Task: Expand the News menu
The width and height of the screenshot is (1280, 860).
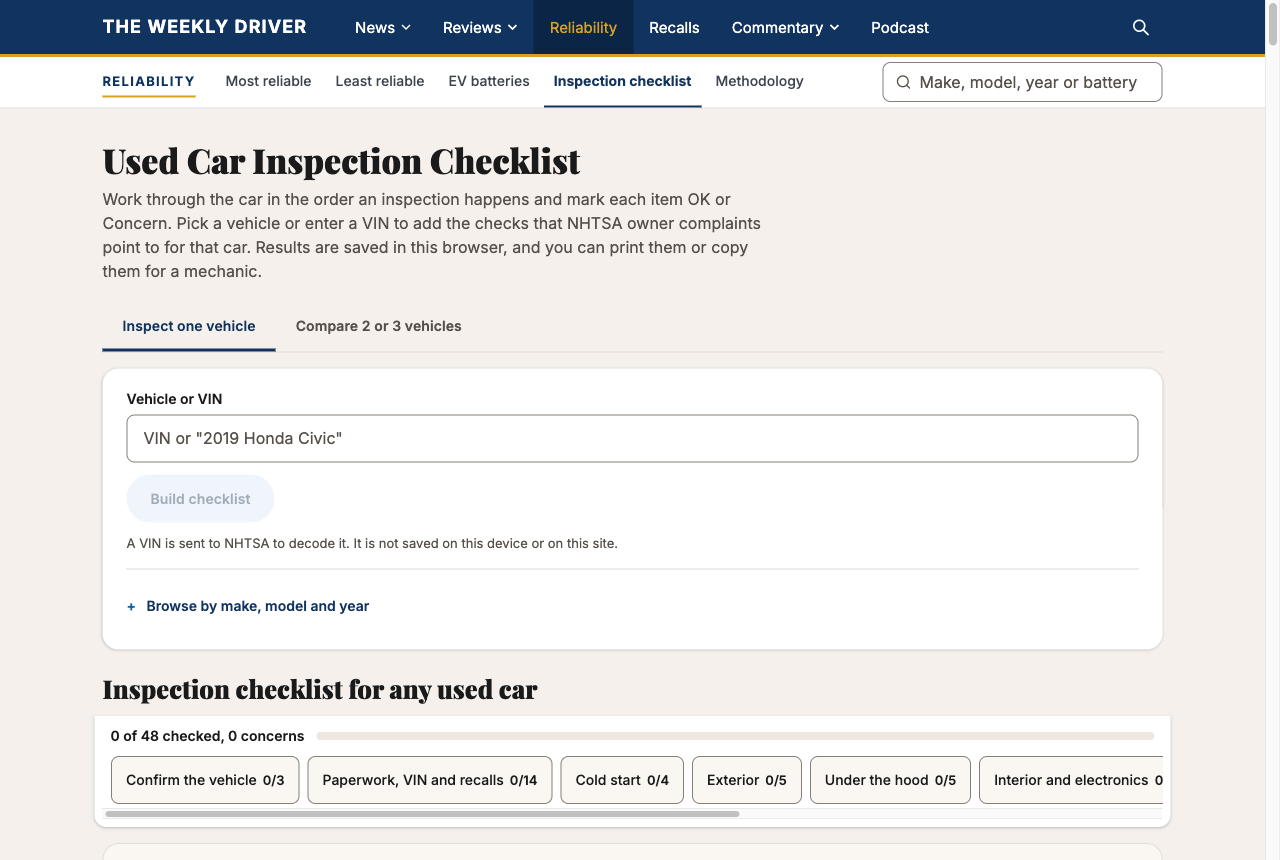Action: pyautogui.click(x=383, y=28)
